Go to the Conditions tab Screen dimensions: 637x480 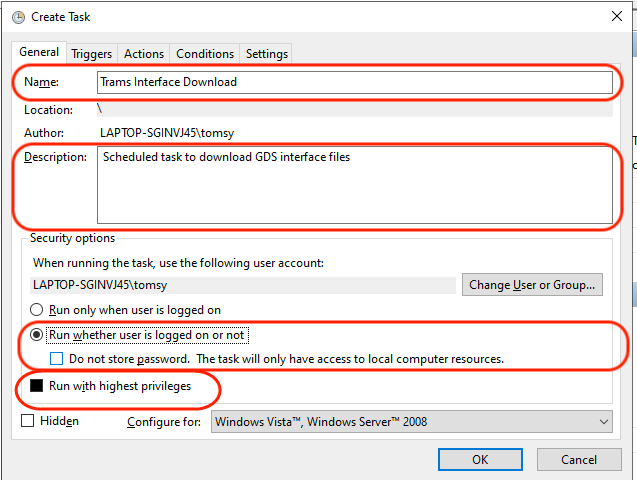pyautogui.click(x=205, y=54)
